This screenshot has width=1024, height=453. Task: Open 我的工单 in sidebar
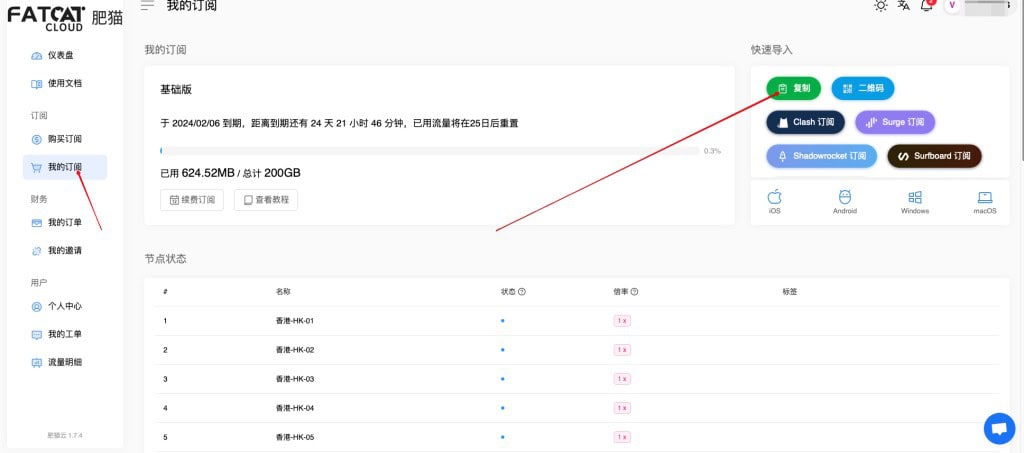(57, 334)
